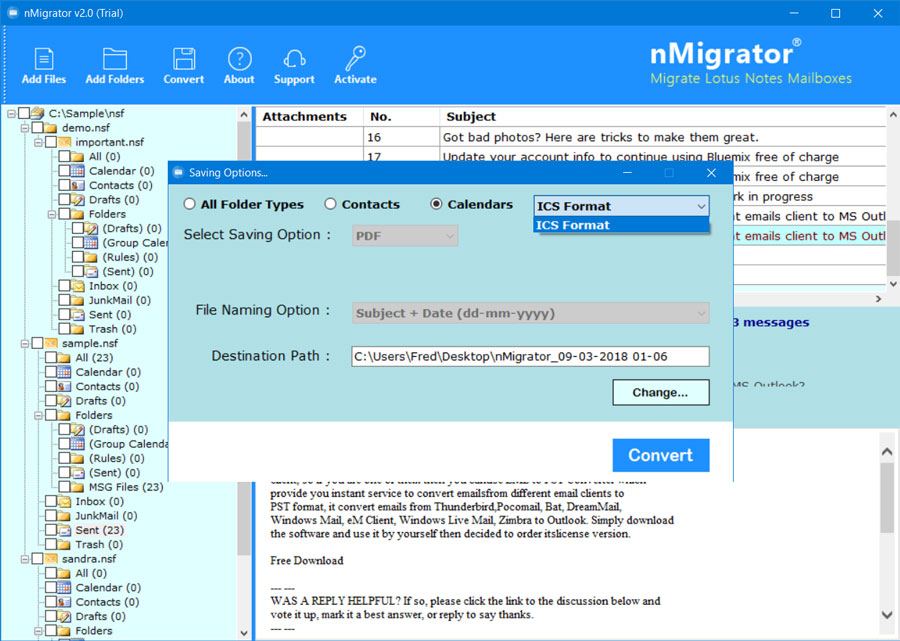This screenshot has width=900, height=641.
Task: Click the sample.nsf mailbox icon in the tree
Action: 51,343
